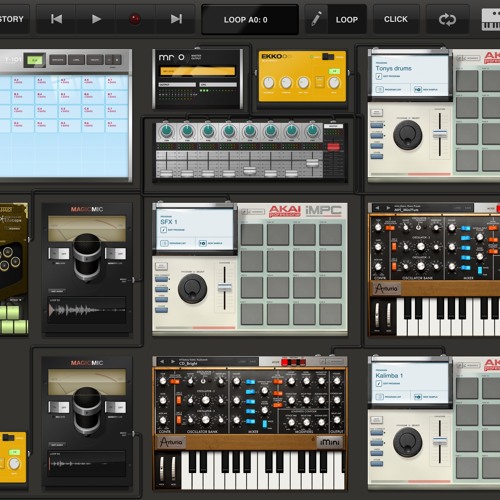Jump to end with skip-forward button
The height and width of the screenshot is (500, 500).
point(176,19)
